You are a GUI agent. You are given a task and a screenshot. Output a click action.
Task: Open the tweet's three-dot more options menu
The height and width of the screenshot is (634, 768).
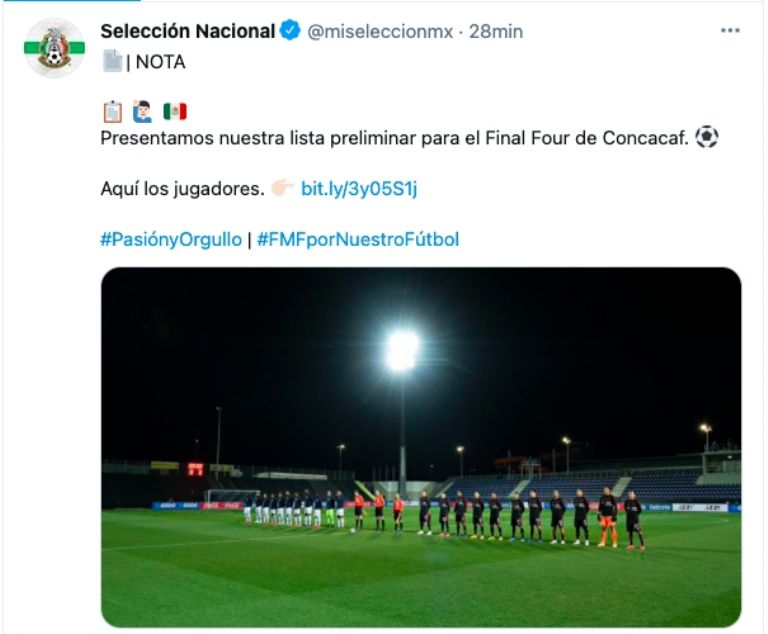730,31
